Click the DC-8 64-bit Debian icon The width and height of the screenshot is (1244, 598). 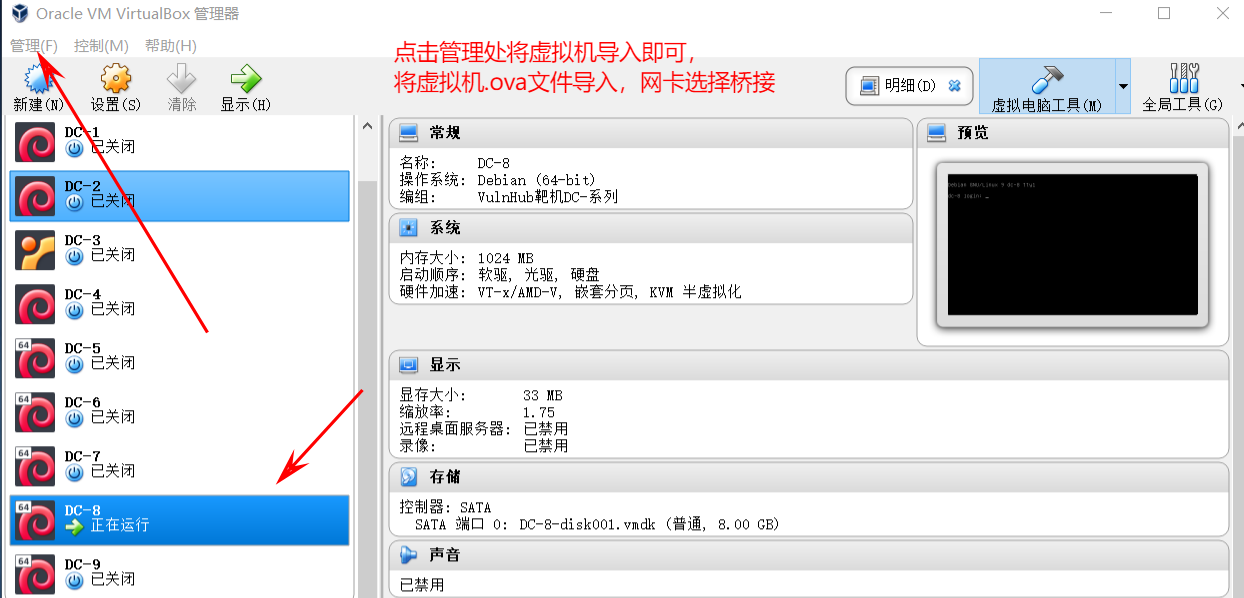click(35, 520)
